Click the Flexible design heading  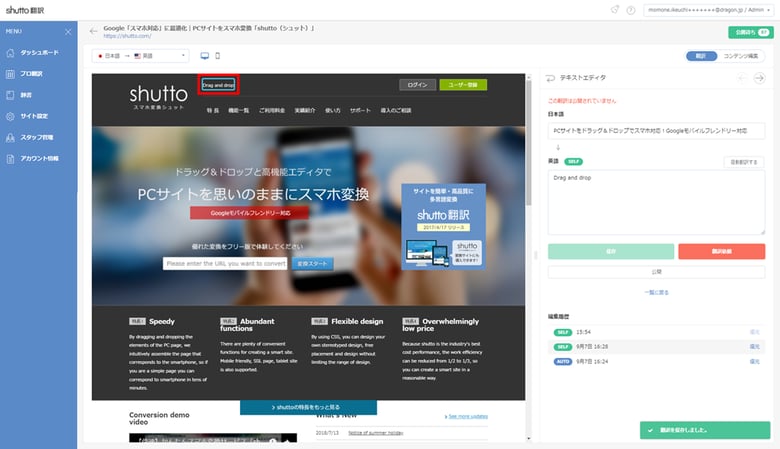click(x=357, y=322)
